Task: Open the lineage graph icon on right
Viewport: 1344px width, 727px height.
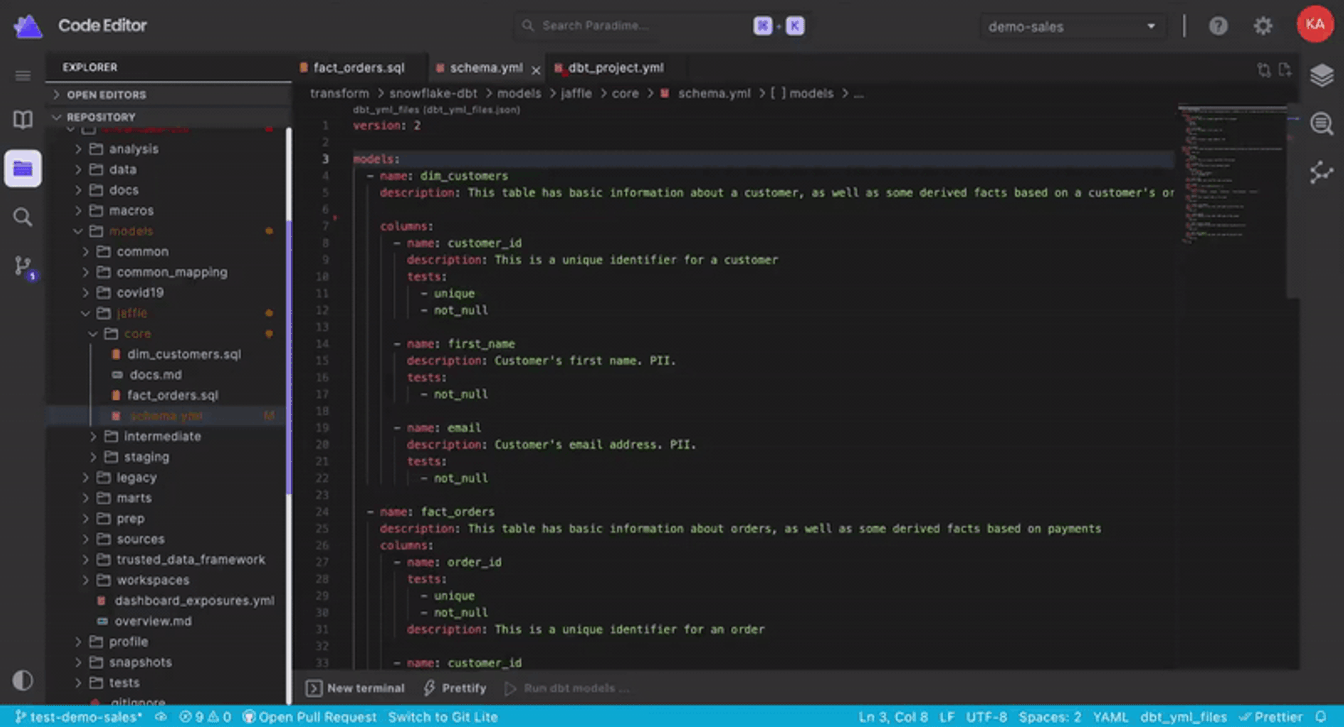Action: [x=1321, y=172]
